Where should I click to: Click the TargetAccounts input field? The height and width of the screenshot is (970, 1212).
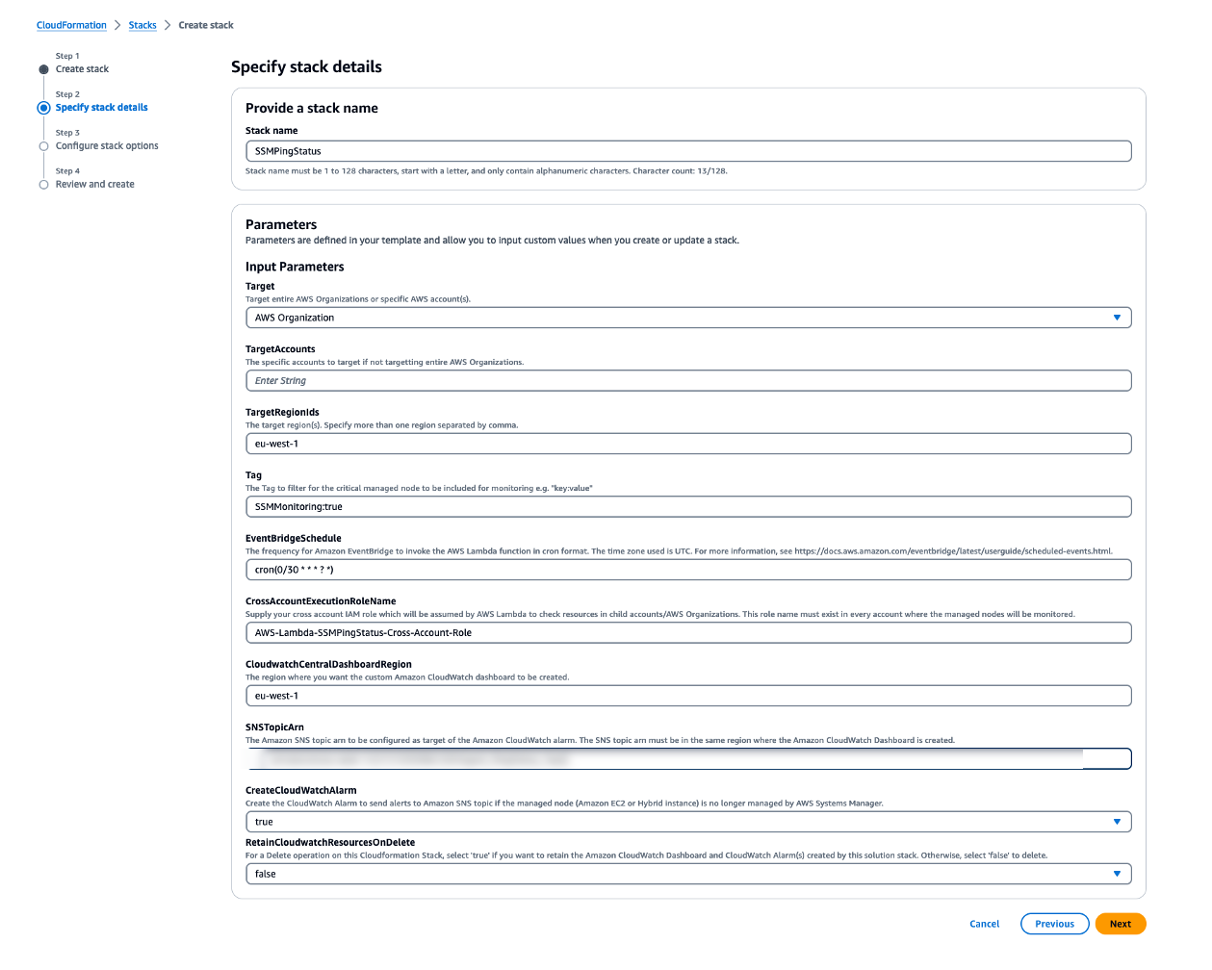[x=688, y=380]
